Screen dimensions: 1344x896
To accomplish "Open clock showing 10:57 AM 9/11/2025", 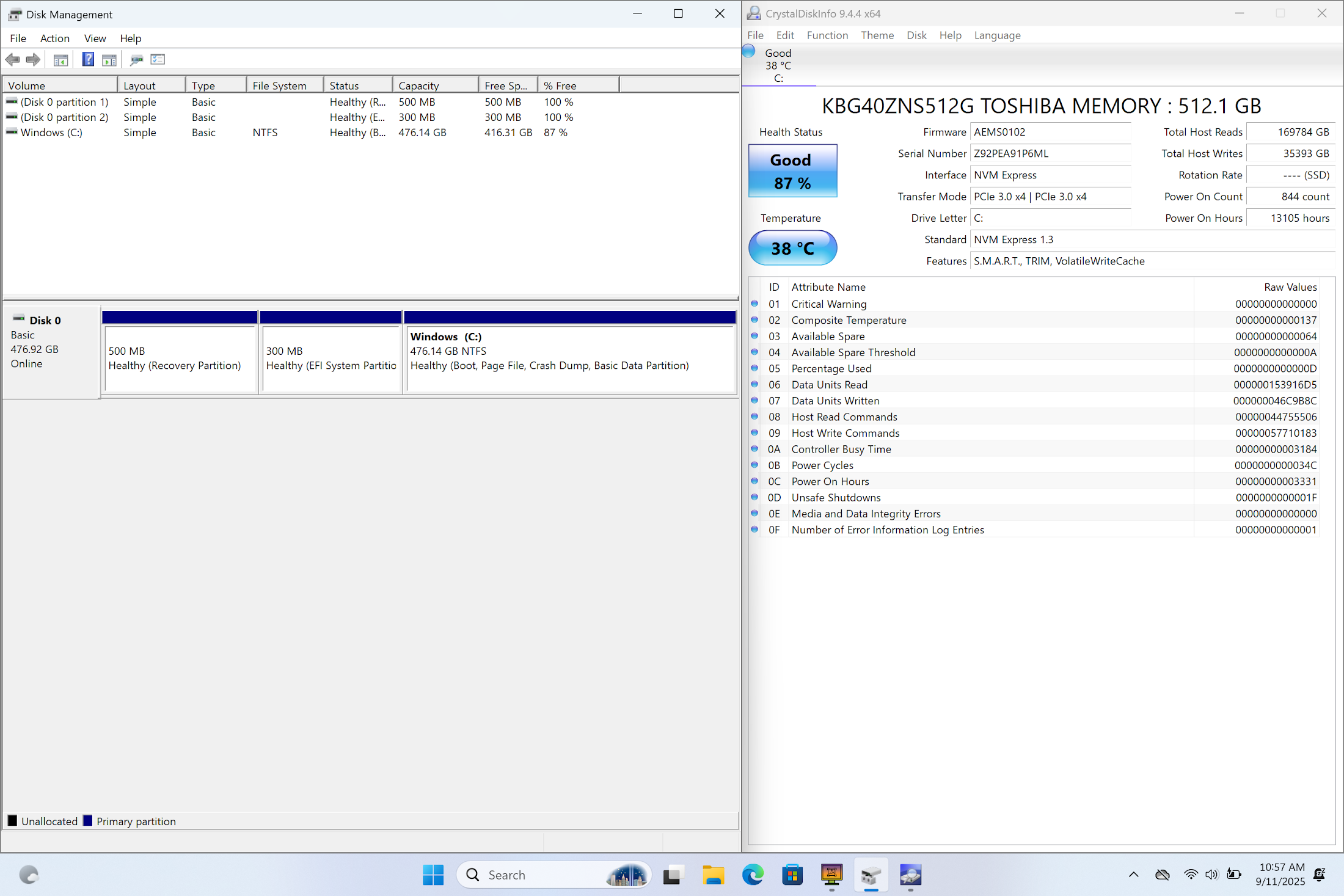I will click(x=1281, y=875).
